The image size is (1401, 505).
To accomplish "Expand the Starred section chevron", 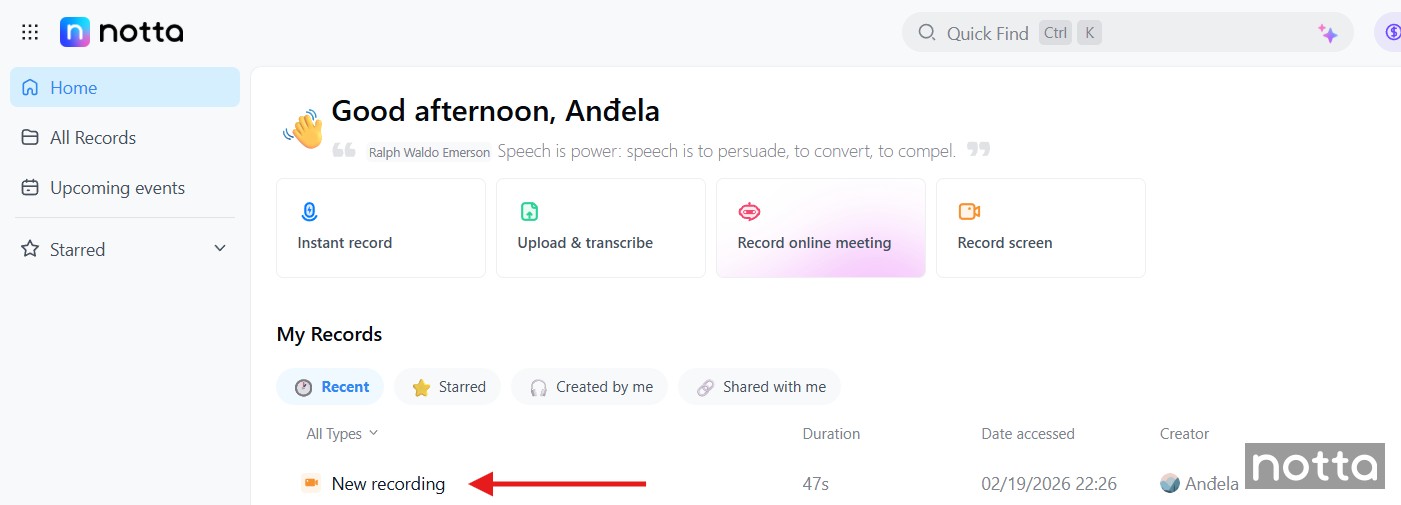I will (220, 249).
